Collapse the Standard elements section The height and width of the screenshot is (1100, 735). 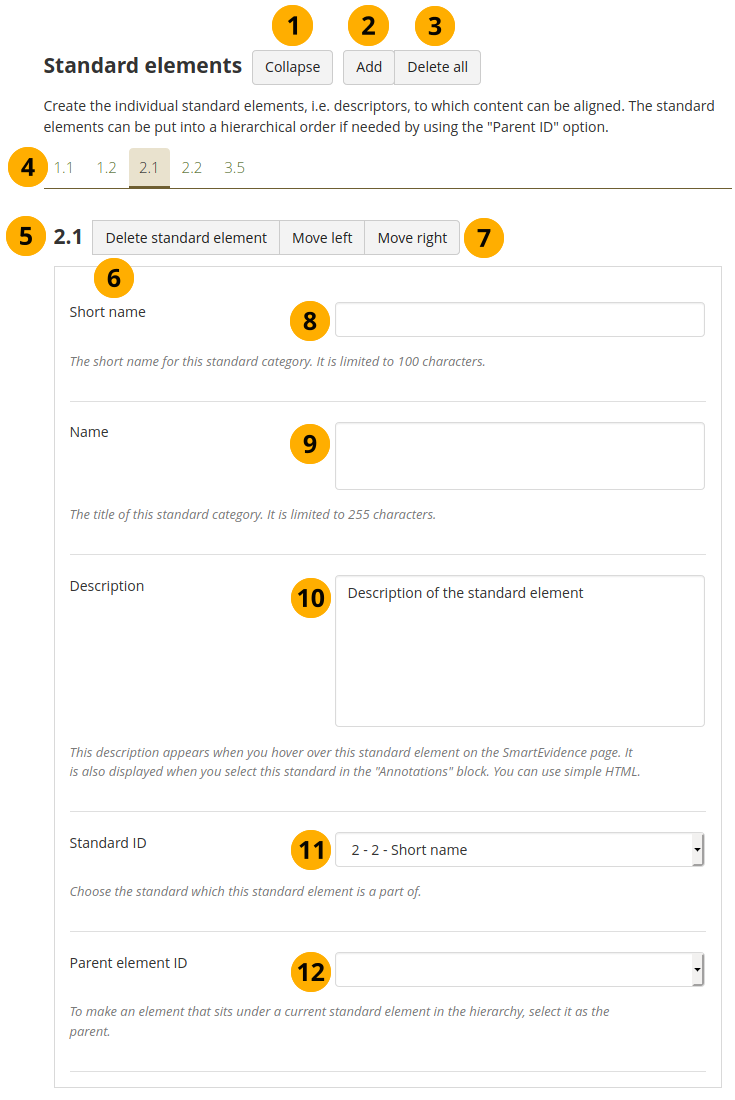coord(292,67)
